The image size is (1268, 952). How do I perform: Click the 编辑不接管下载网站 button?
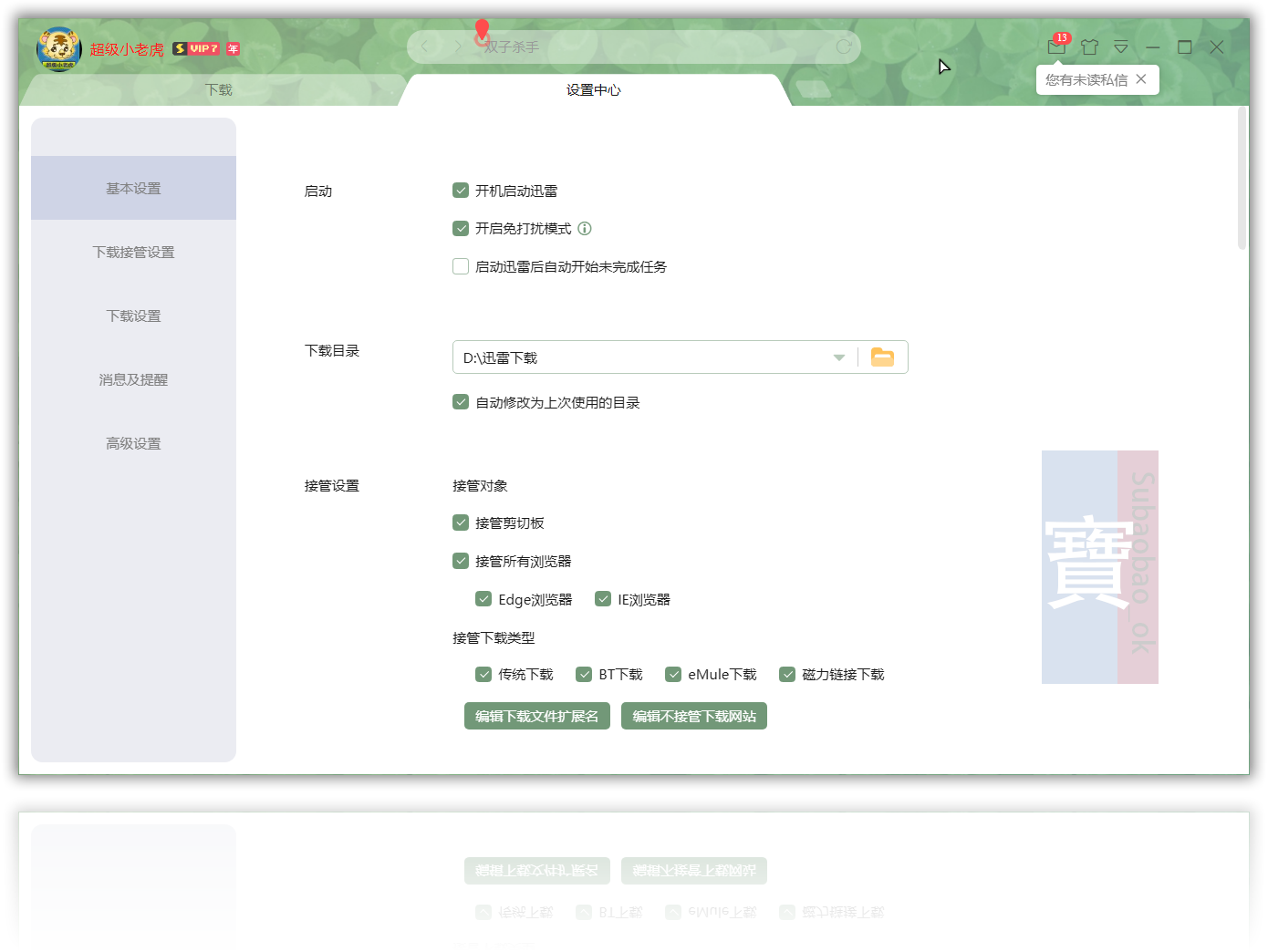693,716
